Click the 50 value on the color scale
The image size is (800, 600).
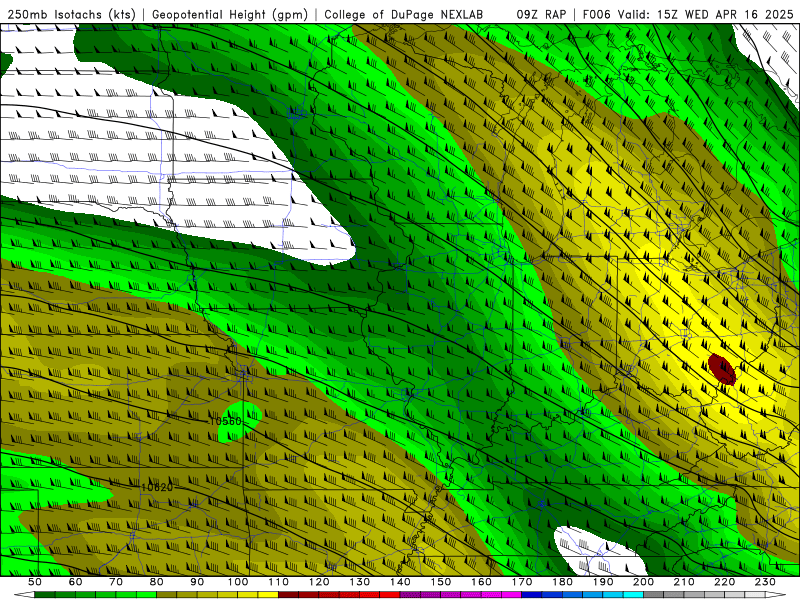[x=35, y=582]
